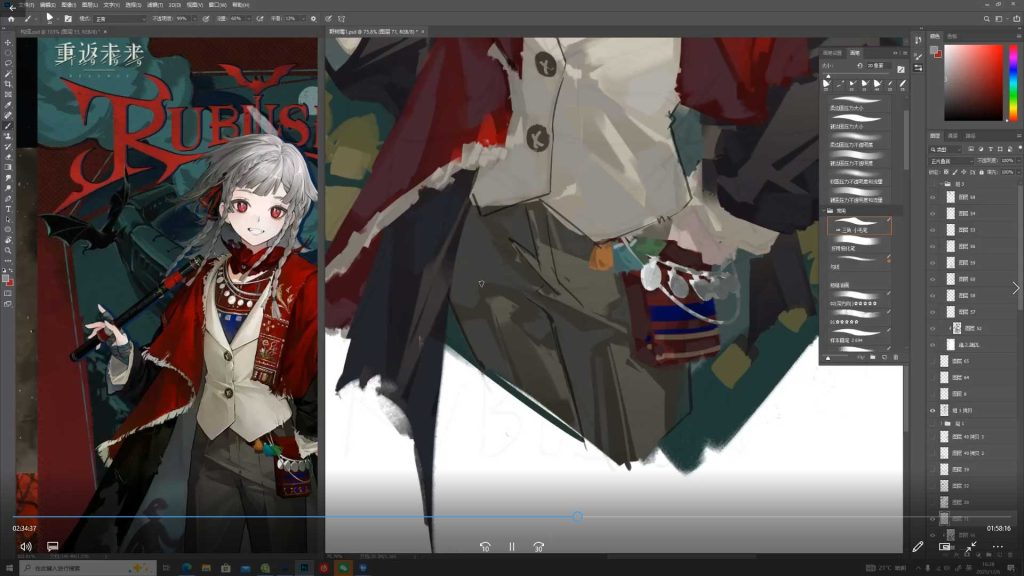Screen dimensions: 1024x576
Task: Click the back arrow at top left
Action: click(x=11, y=7)
